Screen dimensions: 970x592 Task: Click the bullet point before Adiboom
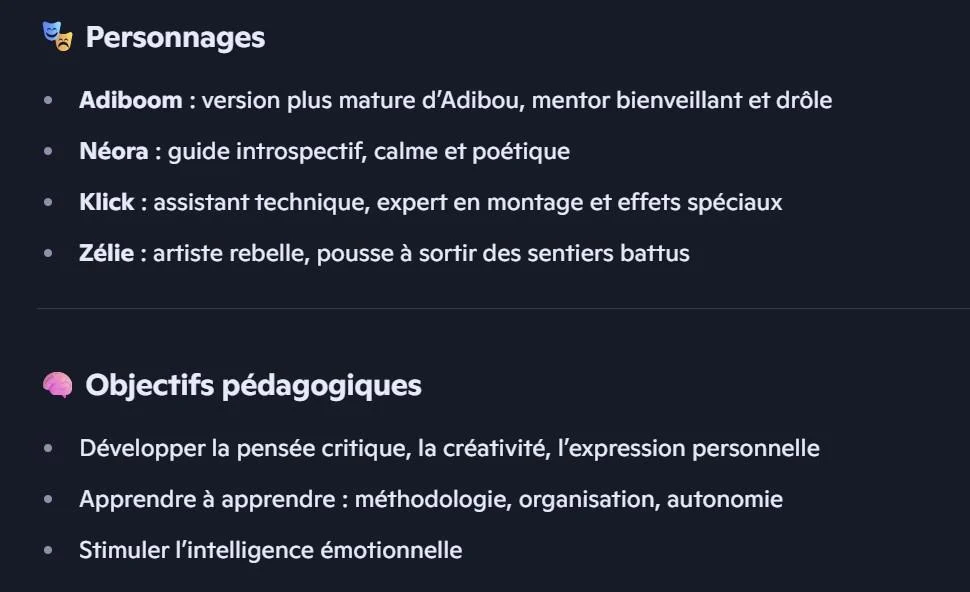[48, 100]
